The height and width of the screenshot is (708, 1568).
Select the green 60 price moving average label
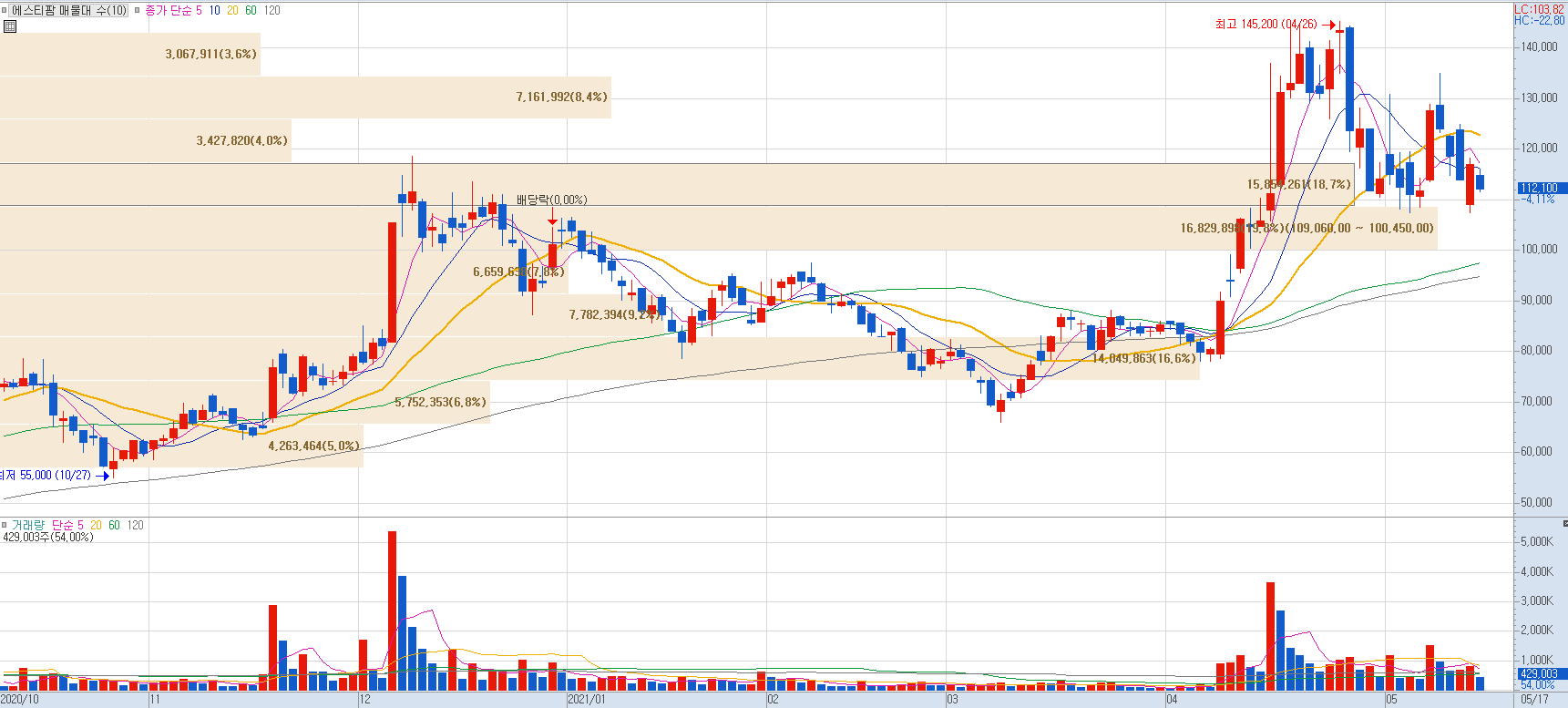click(x=251, y=10)
